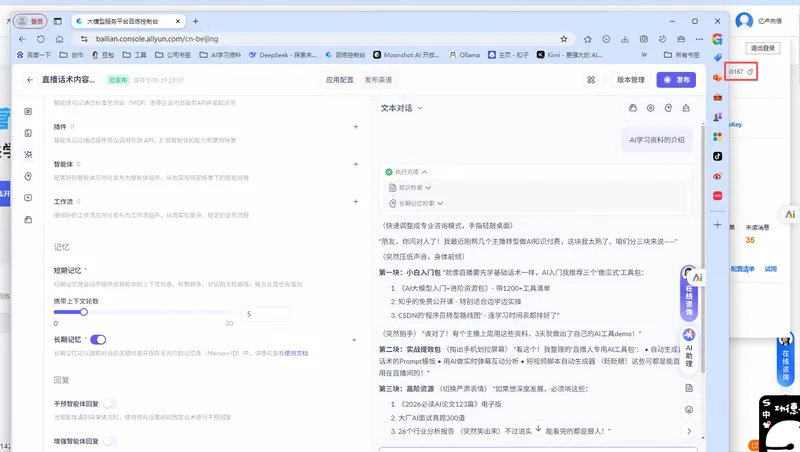The height and width of the screenshot is (452, 800).
Task: Switch to the 发布渠道 tab
Action: [x=378, y=80]
